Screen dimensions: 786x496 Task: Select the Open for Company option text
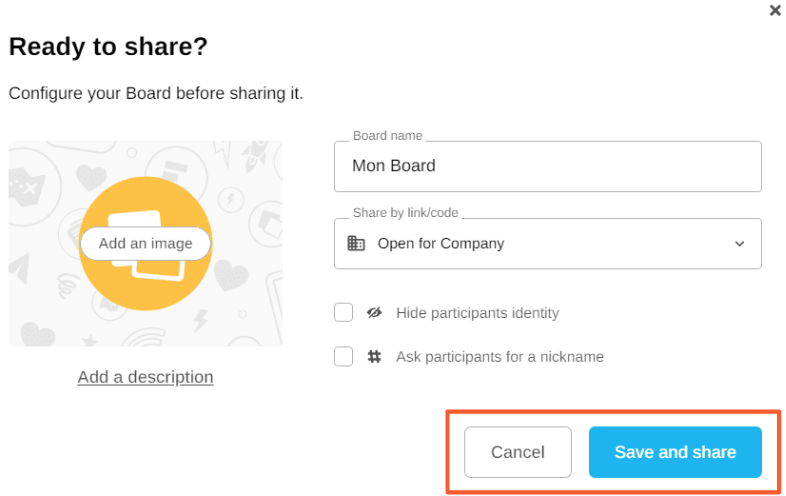click(x=440, y=243)
